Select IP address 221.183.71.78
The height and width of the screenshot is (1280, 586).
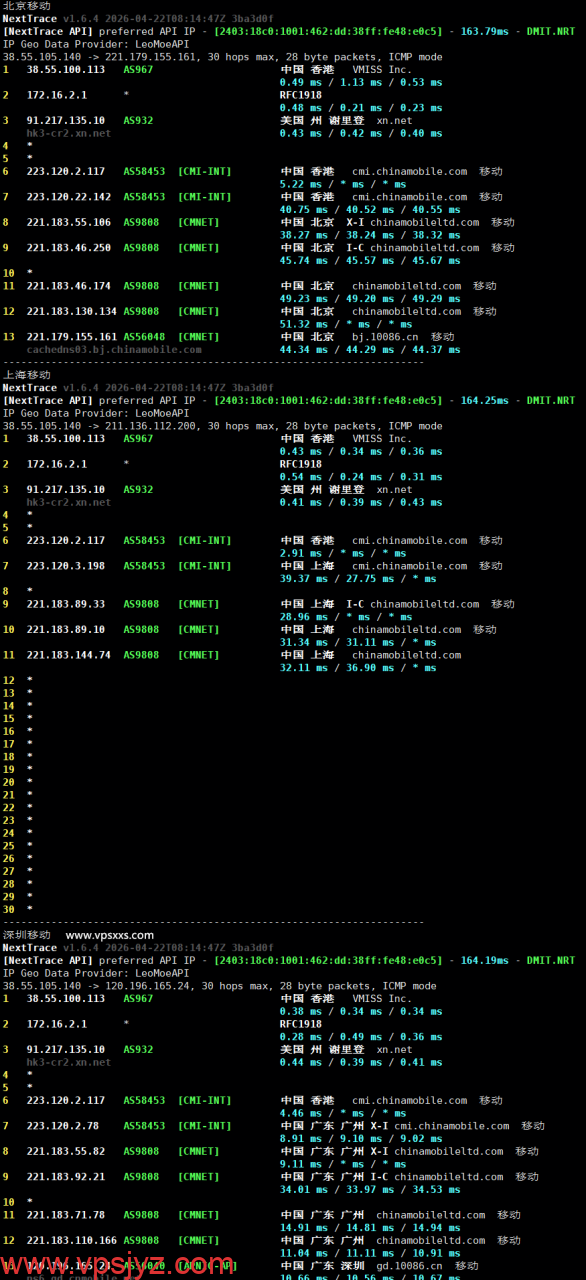coord(66,1215)
